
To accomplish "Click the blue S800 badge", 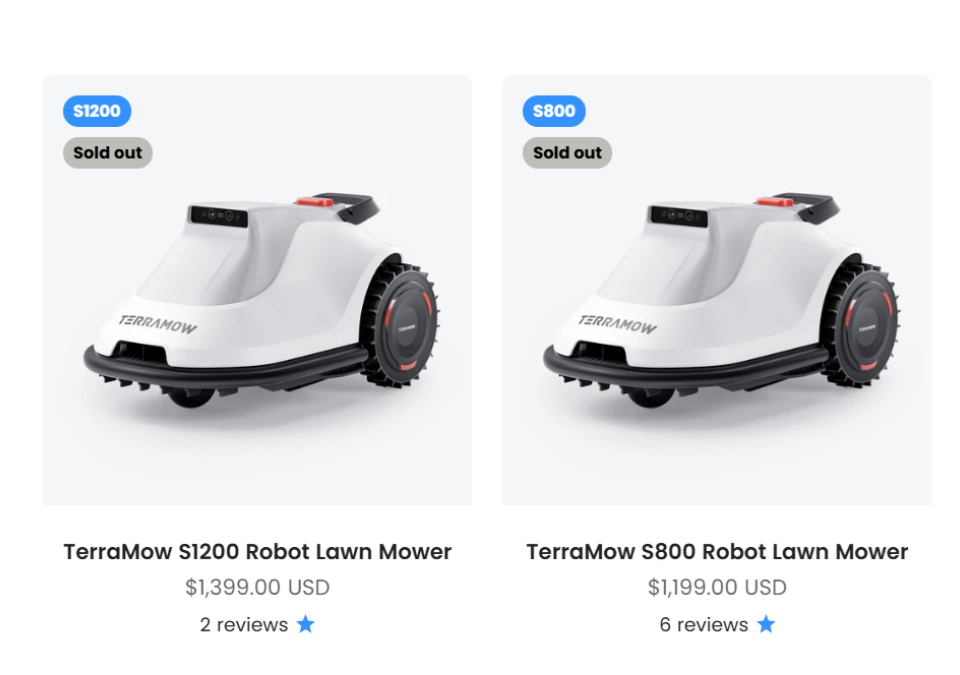I will click(x=554, y=111).
